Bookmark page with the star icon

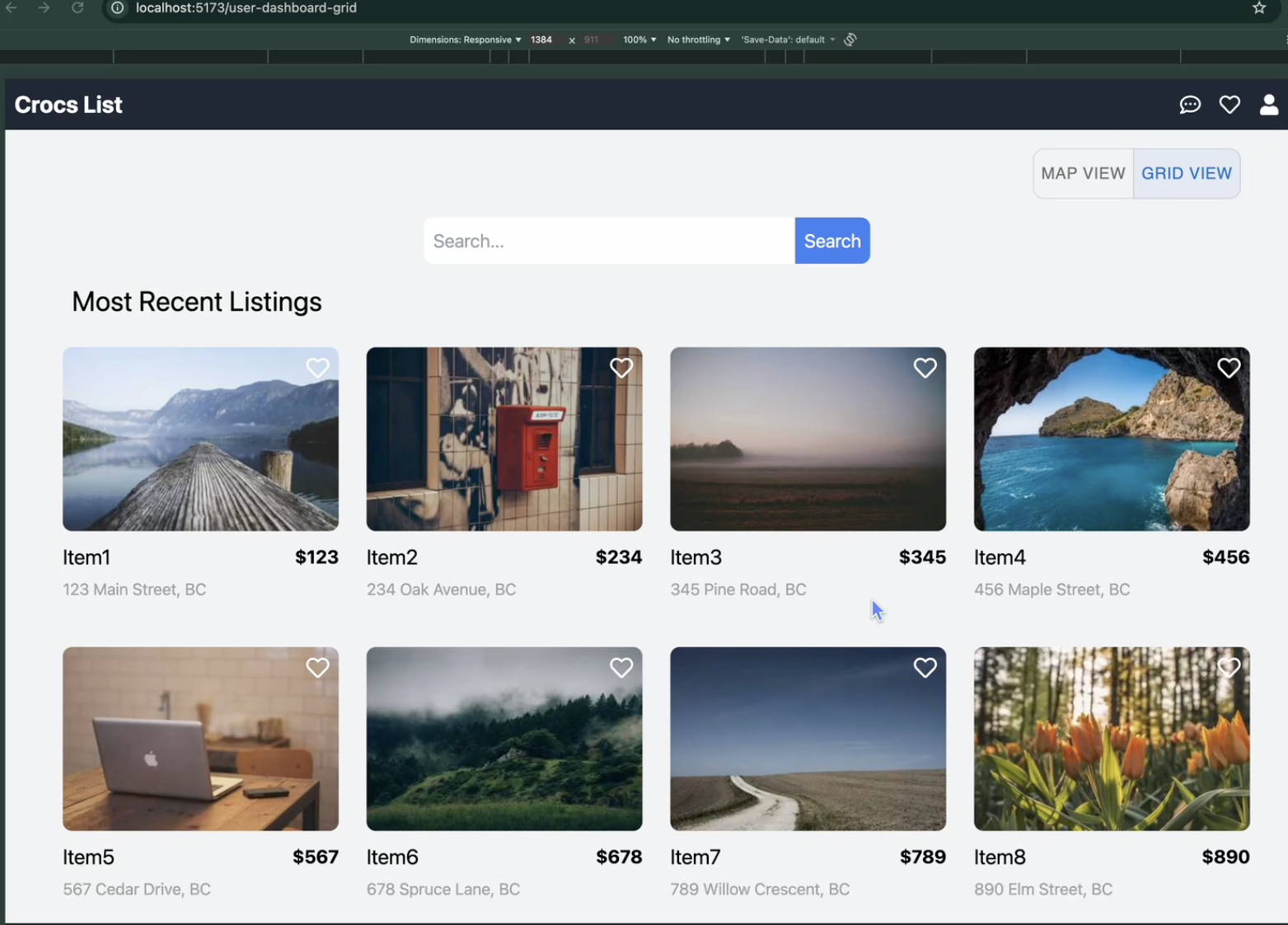coord(1258,8)
